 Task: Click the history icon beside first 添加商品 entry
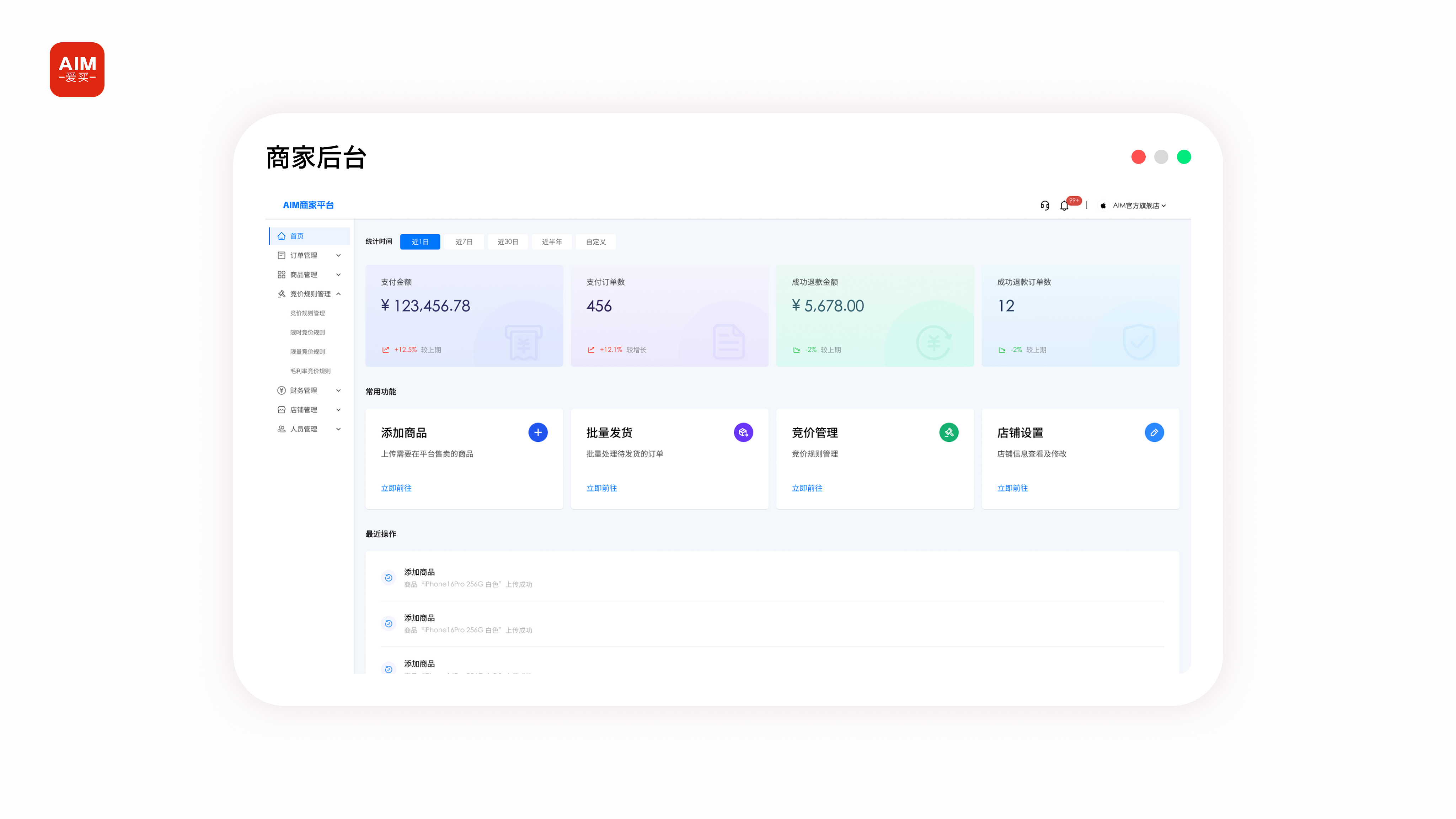(x=388, y=578)
